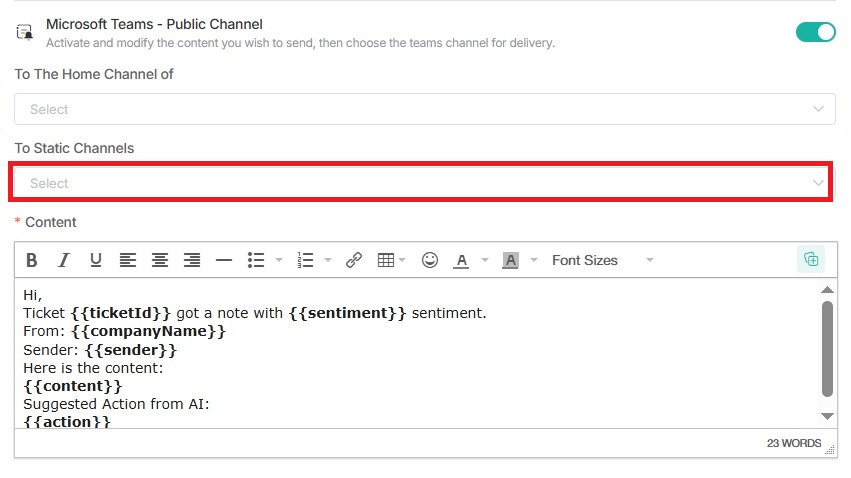The width and height of the screenshot is (851, 478).
Task: Center align the text
Action: [160, 260]
